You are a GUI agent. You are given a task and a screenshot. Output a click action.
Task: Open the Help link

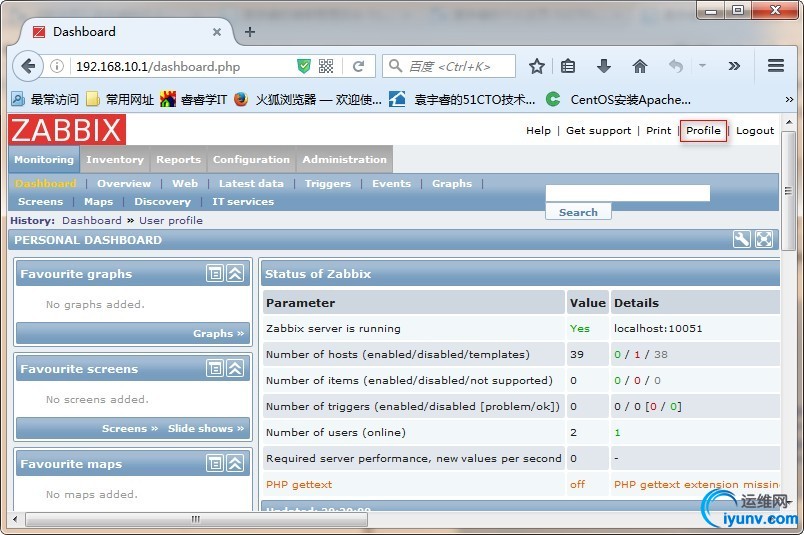[x=538, y=131]
